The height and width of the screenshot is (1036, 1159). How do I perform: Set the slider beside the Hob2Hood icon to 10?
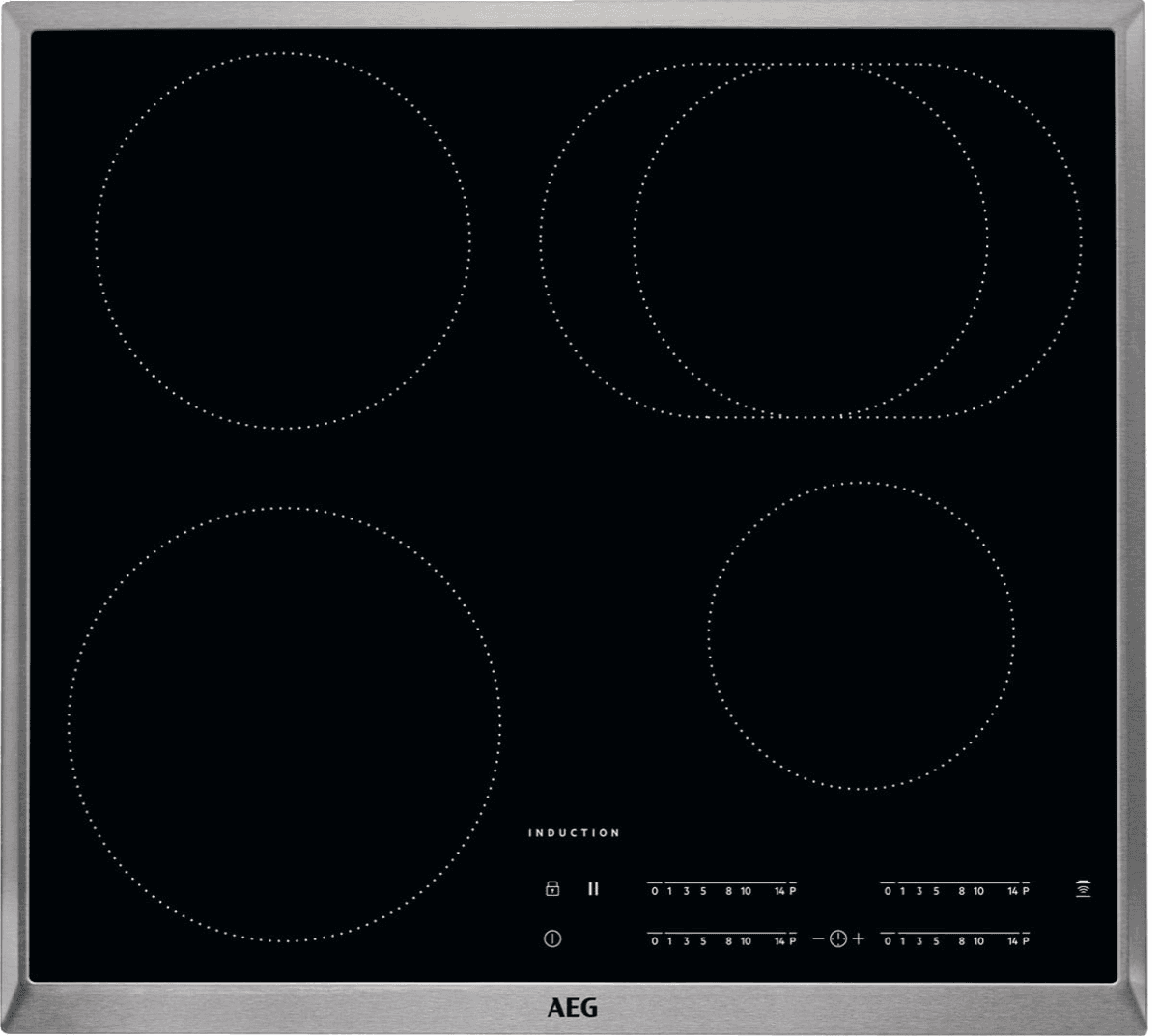pyautogui.click(x=978, y=891)
